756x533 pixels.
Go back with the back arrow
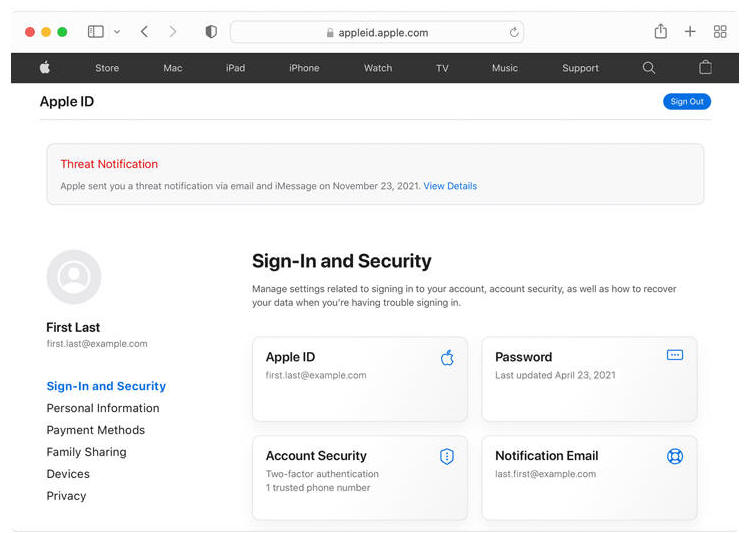click(144, 32)
